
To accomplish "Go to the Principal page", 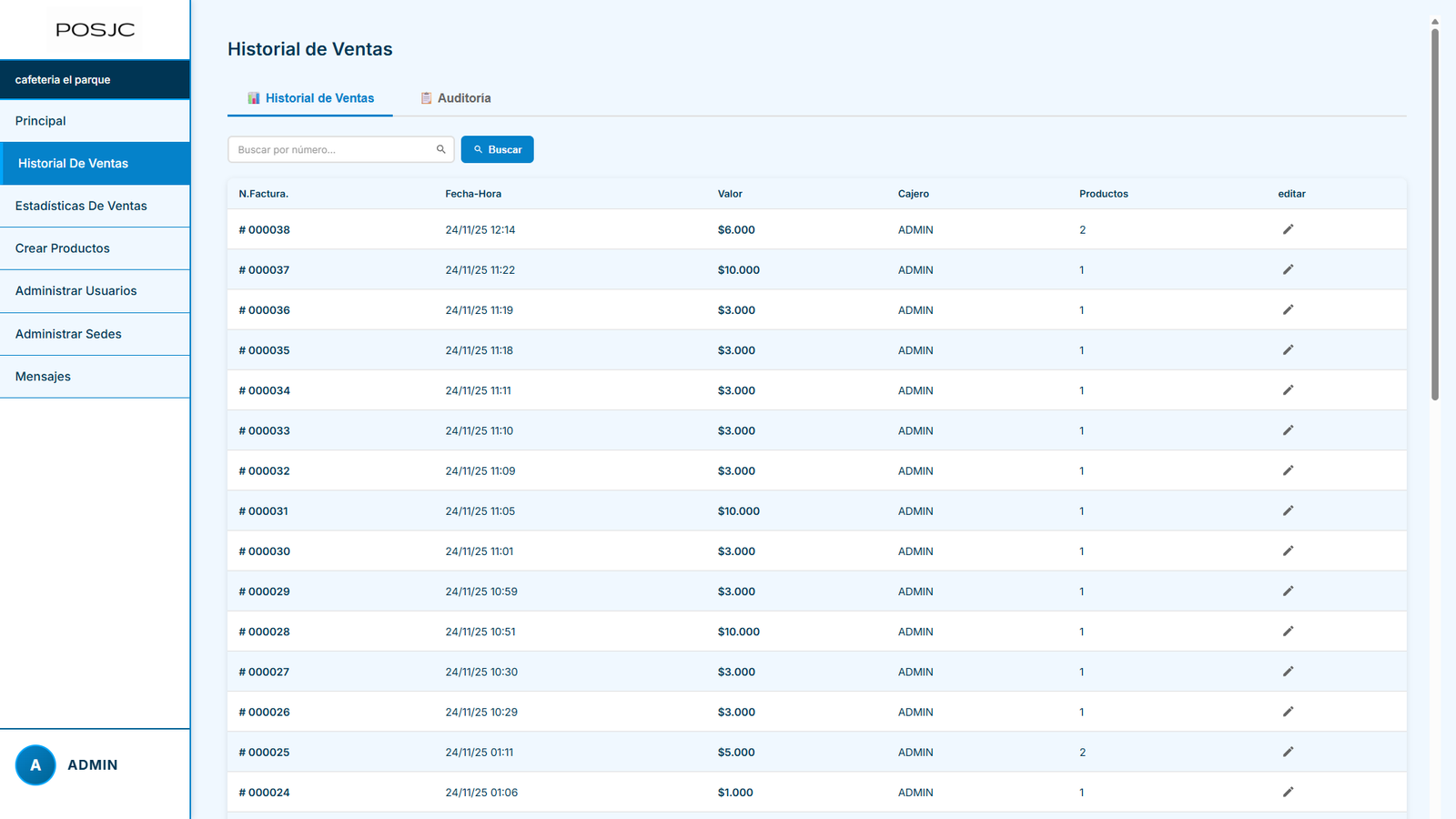I will click(41, 121).
